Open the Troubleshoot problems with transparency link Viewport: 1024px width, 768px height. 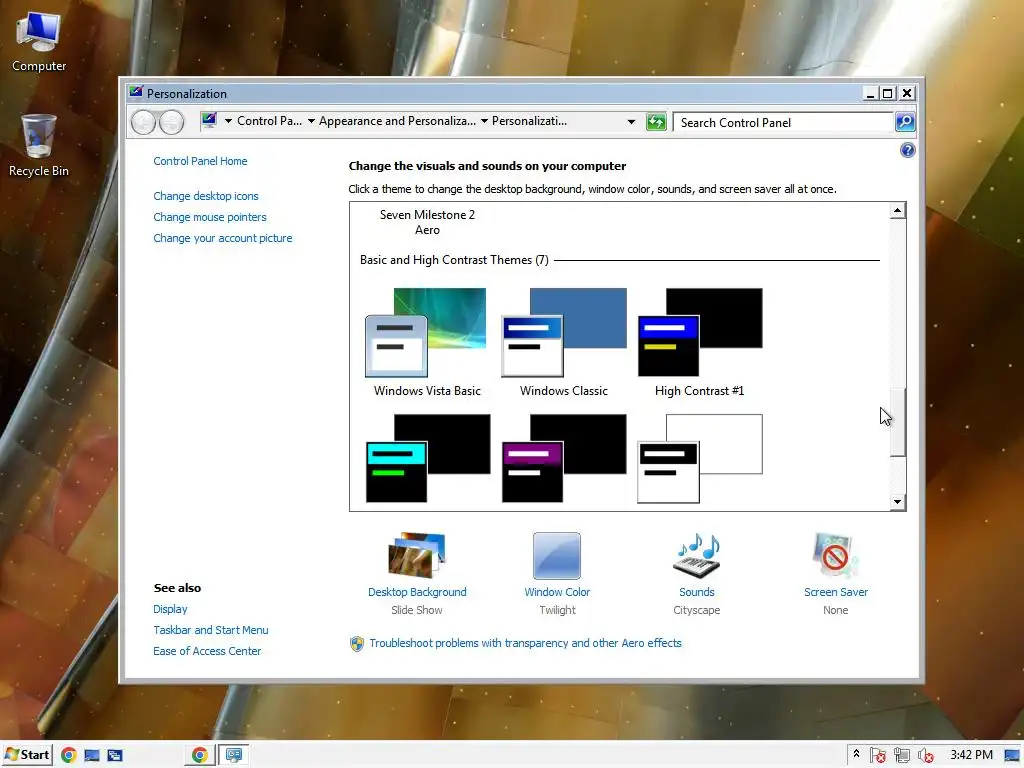pyautogui.click(x=525, y=643)
